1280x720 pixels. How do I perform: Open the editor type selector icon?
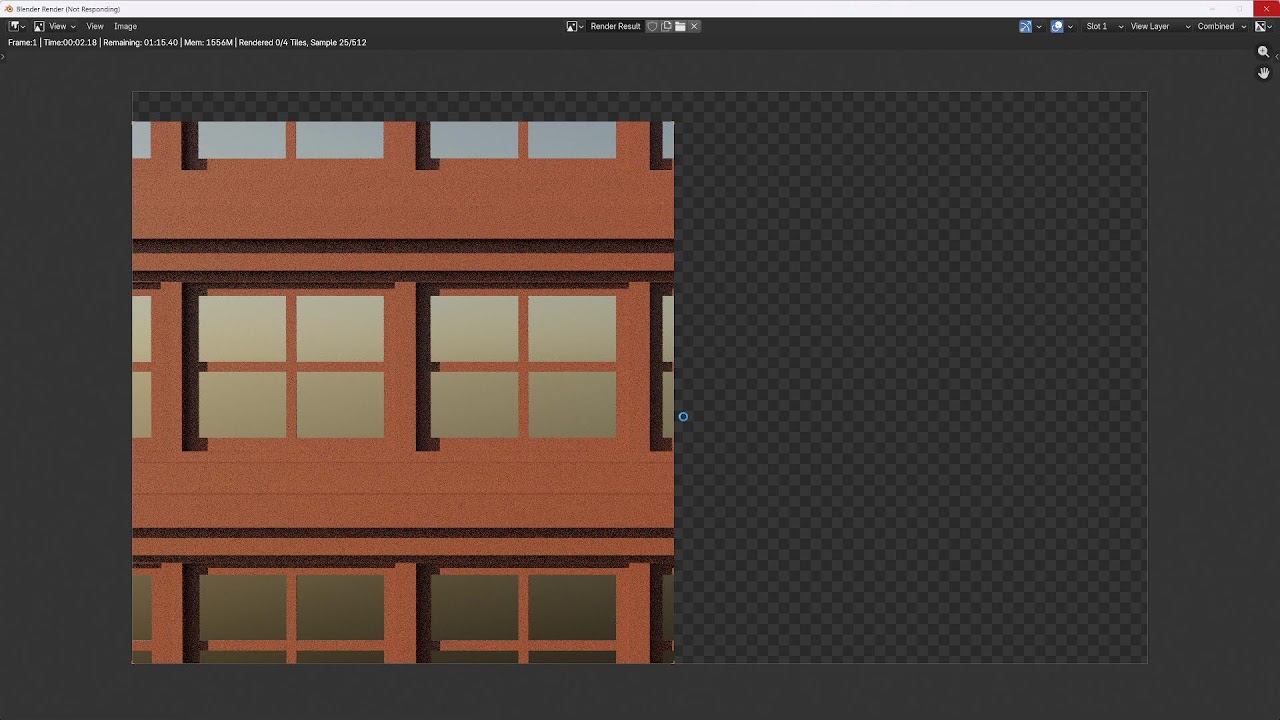17,26
